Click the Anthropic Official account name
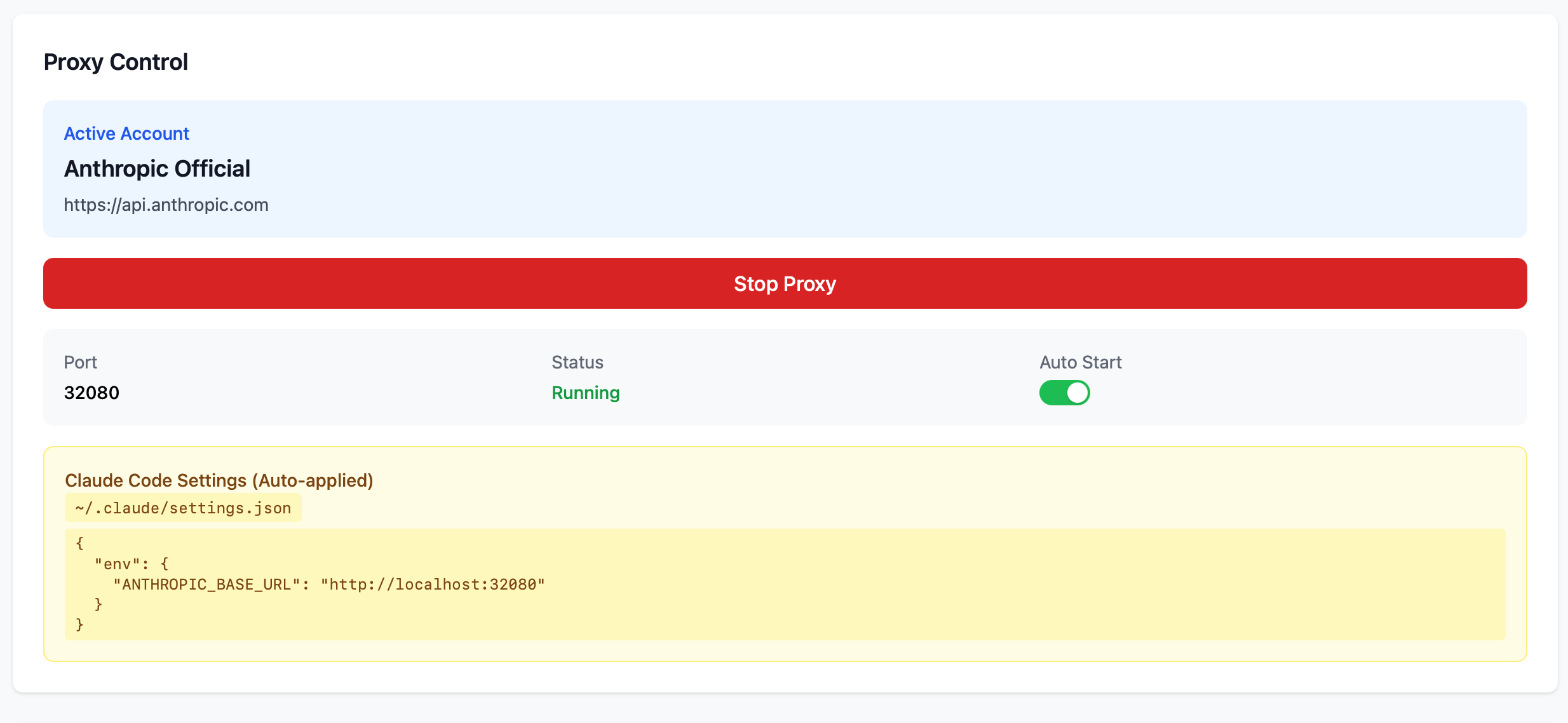This screenshot has width=1568, height=723. point(157,169)
